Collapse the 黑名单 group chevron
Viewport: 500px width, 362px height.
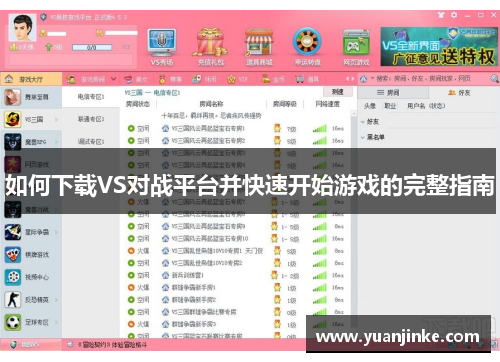pos(363,137)
